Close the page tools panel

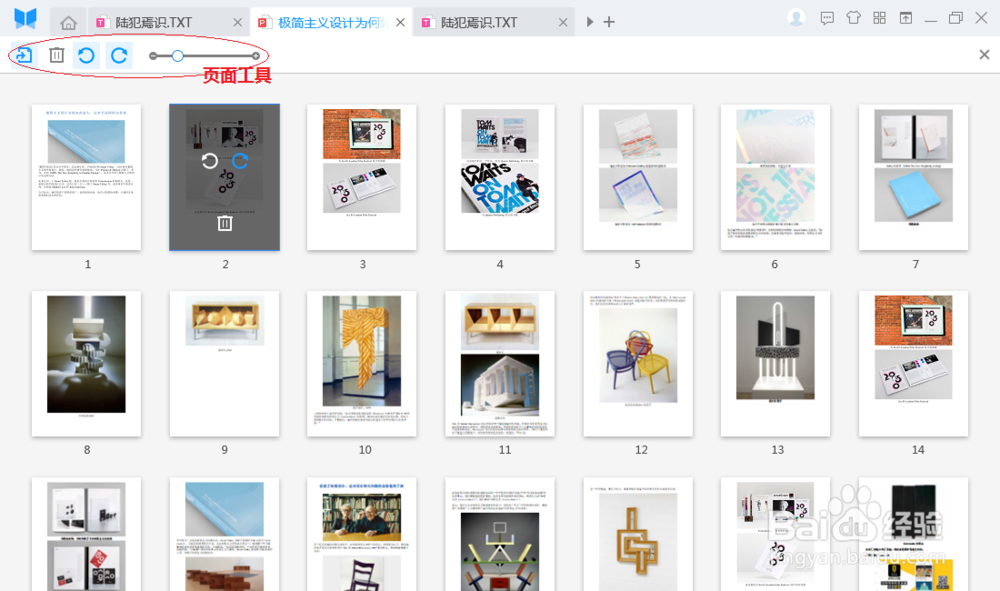pyautogui.click(x=984, y=55)
